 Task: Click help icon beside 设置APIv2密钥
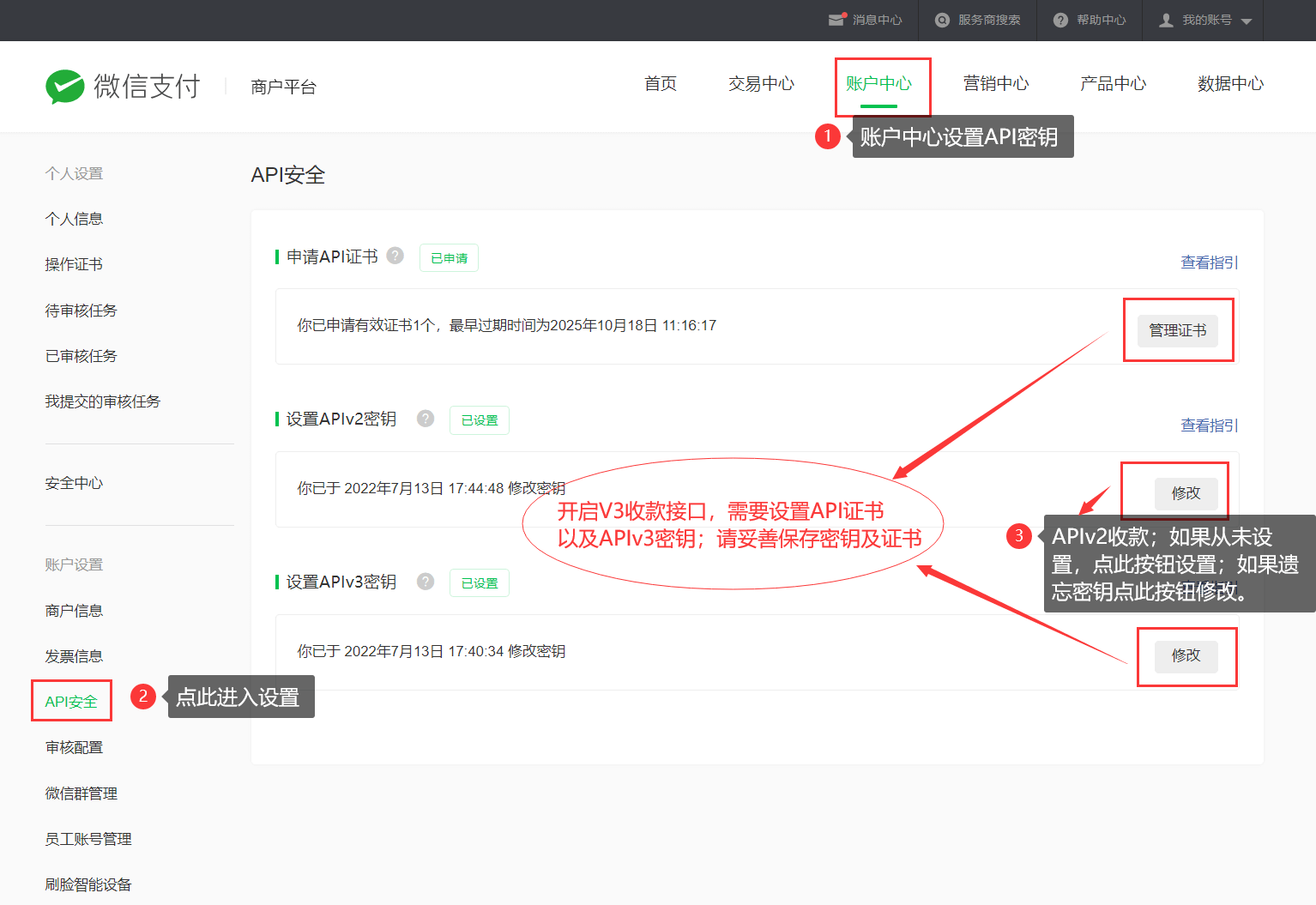click(426, 419)
